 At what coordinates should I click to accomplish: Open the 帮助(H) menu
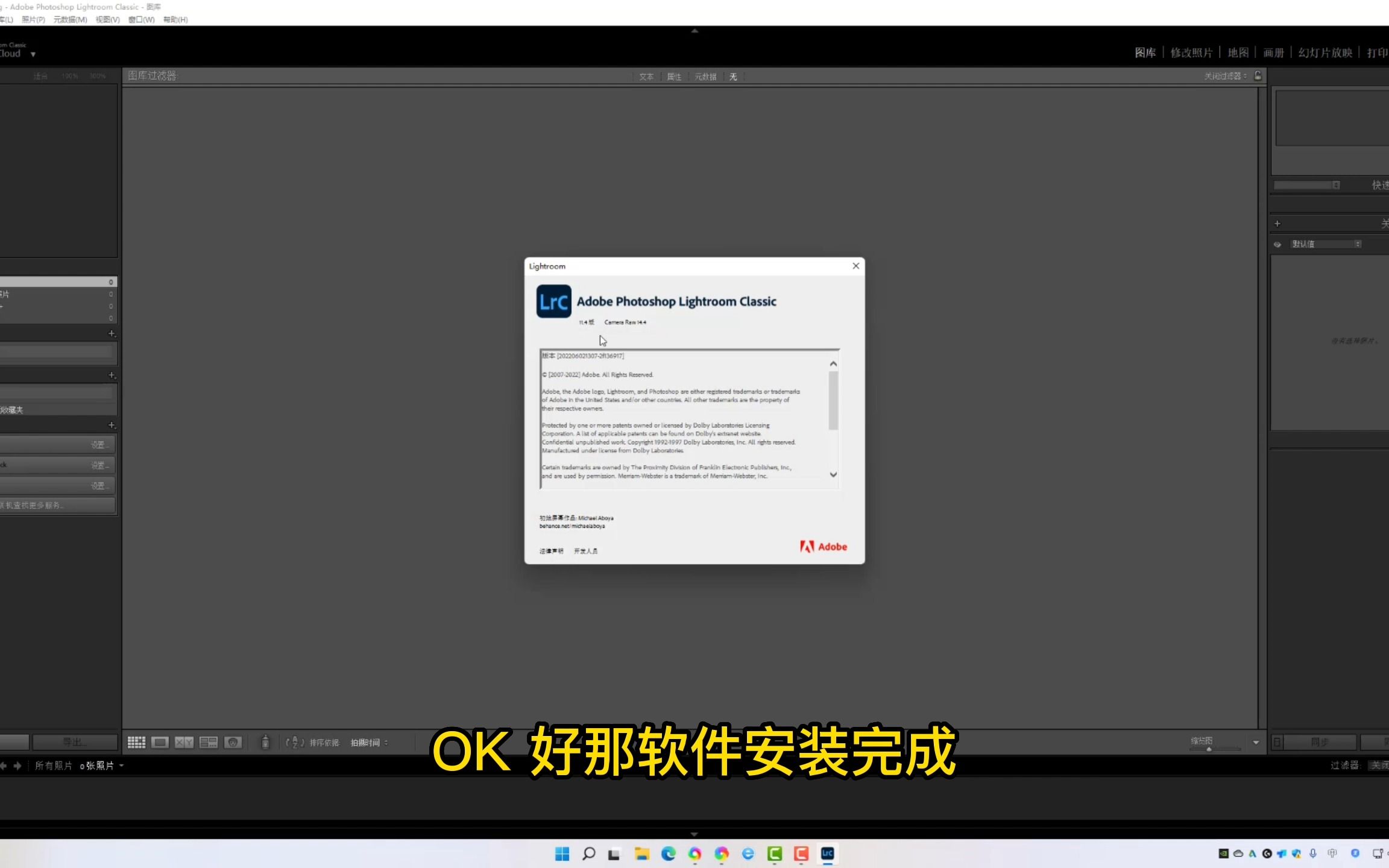[175, 20]
